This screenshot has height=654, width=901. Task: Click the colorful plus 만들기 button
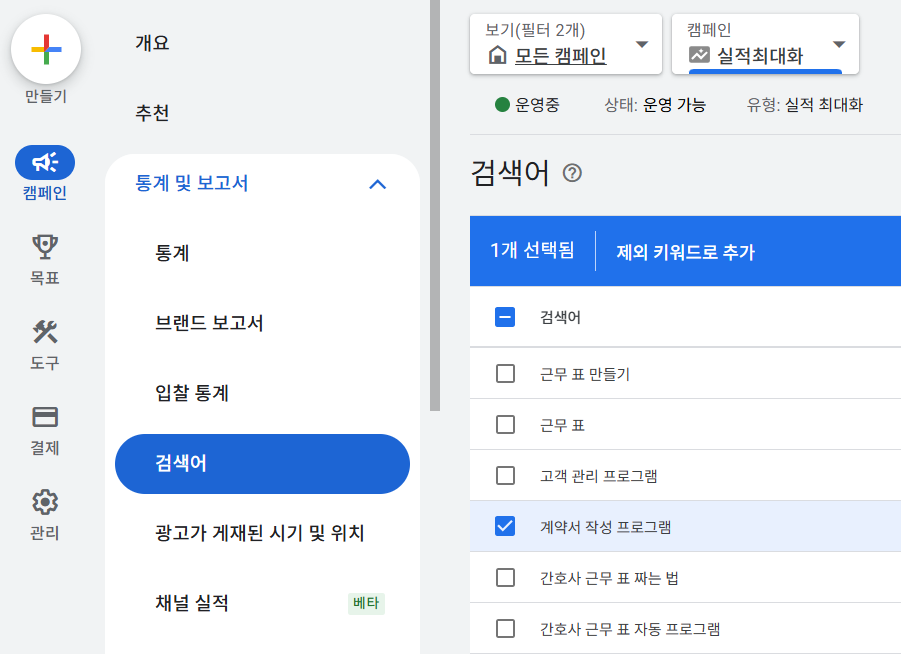(x=45, y=49)
